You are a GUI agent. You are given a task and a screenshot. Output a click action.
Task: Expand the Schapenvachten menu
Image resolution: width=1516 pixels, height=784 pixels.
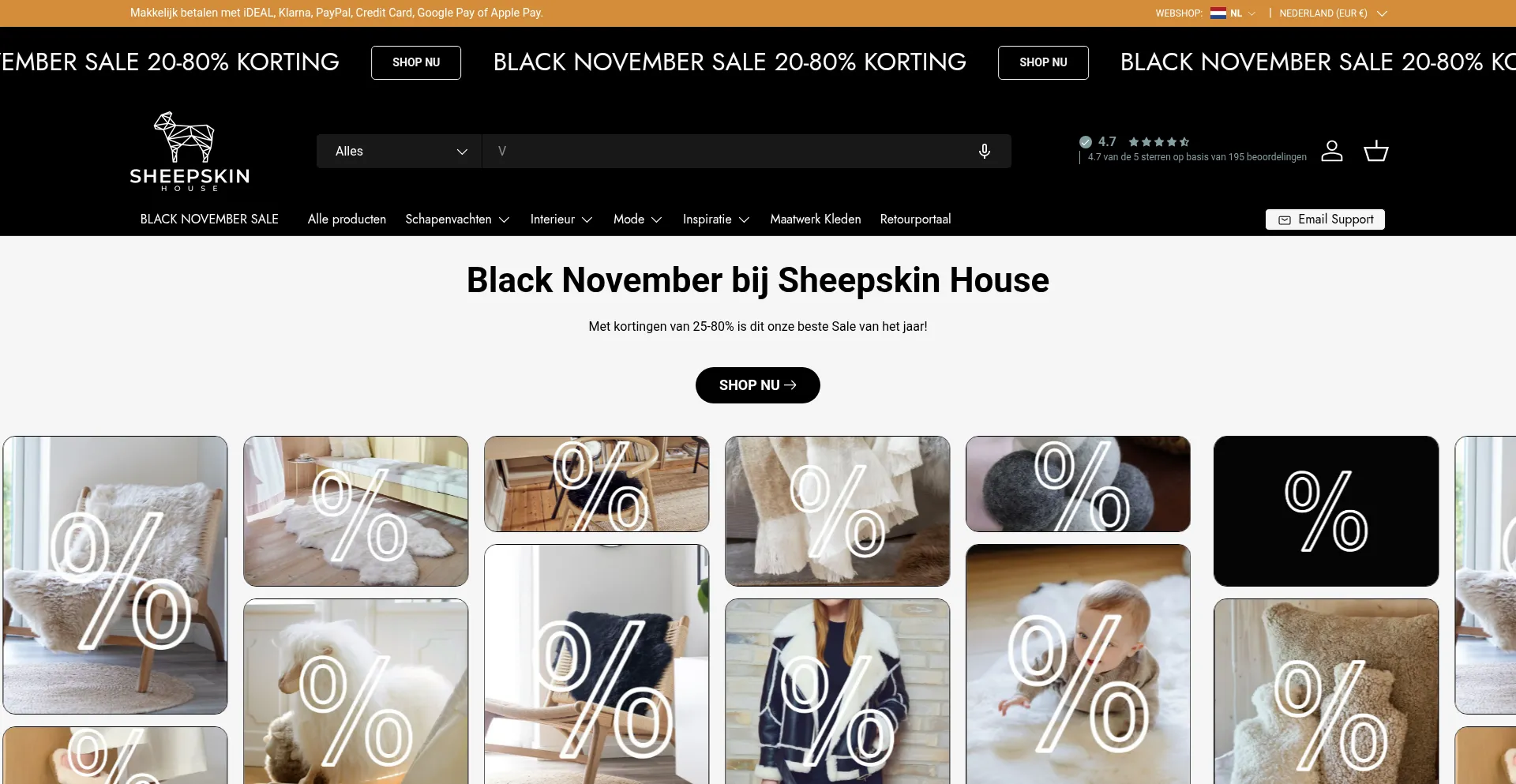point(457,219)
